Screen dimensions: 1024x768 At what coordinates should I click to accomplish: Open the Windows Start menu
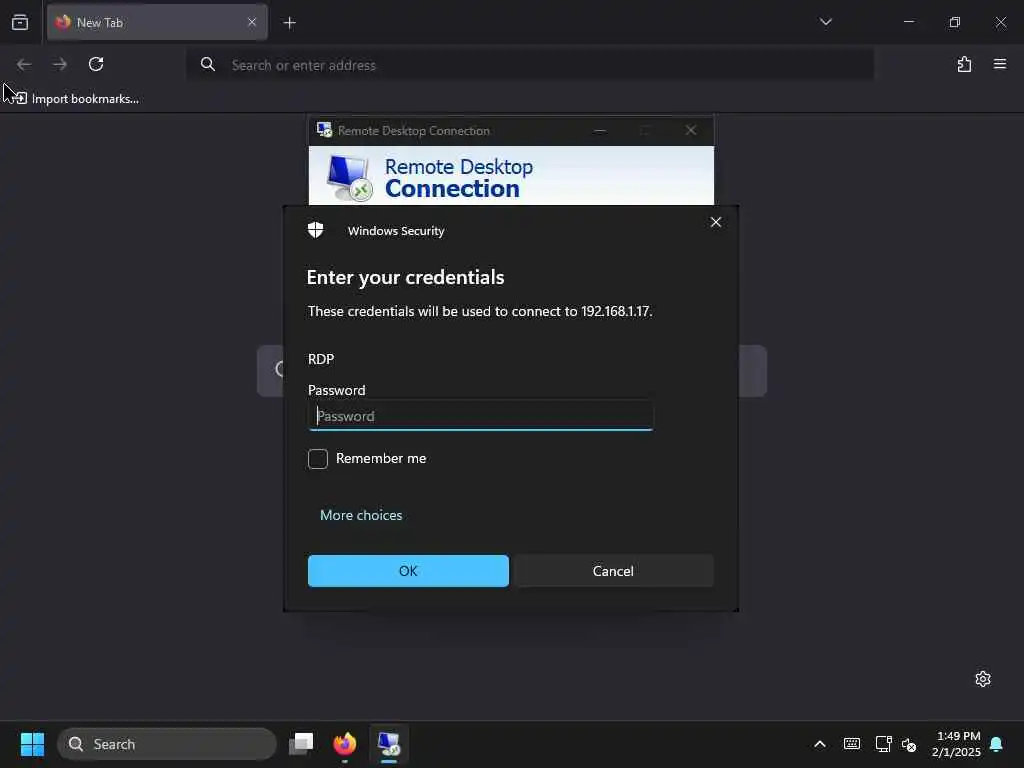[32, 744]
